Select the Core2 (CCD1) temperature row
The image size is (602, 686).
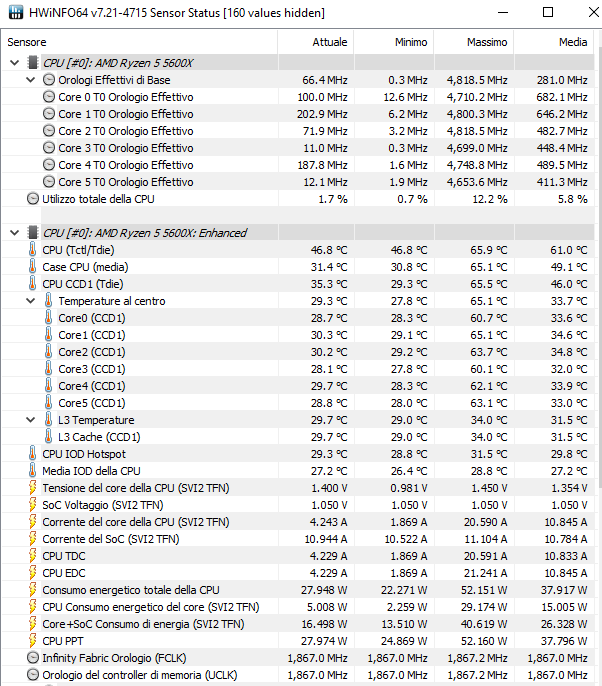[298, 352]
